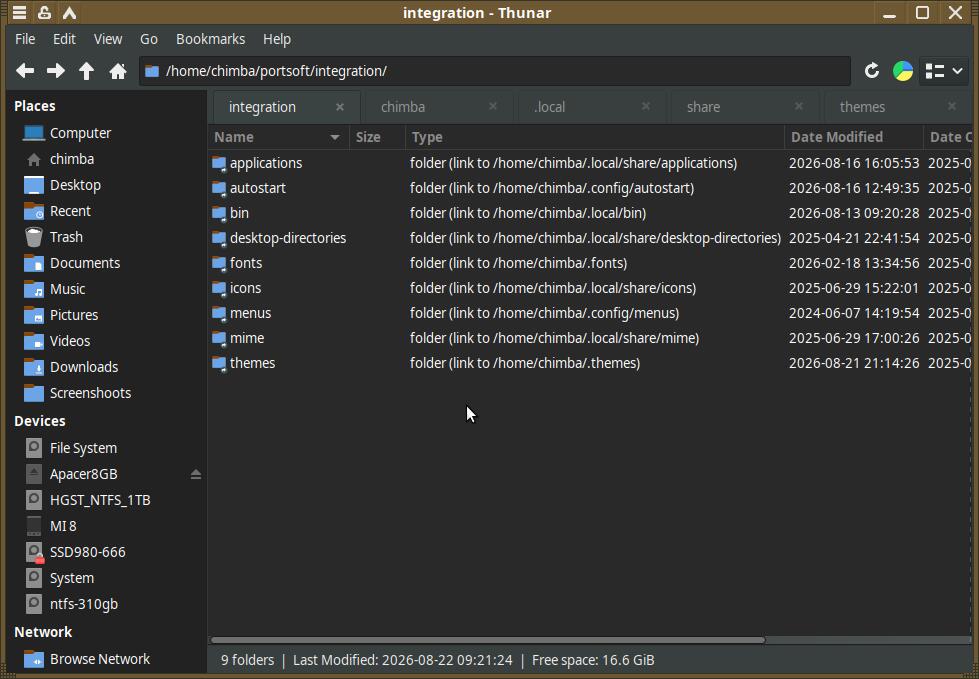Close the chimba tab
979x679 pixels.
(x=493, y=107)
